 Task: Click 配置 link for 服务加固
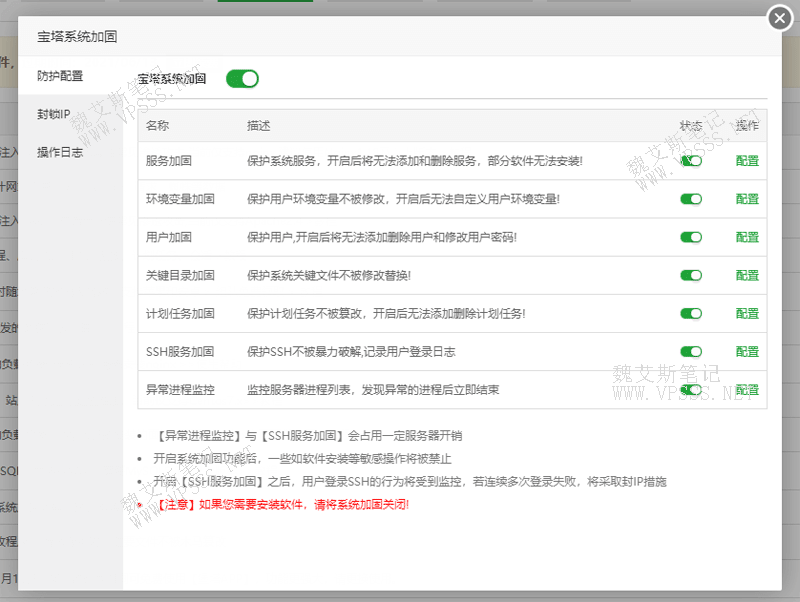(x=747, y=161)
